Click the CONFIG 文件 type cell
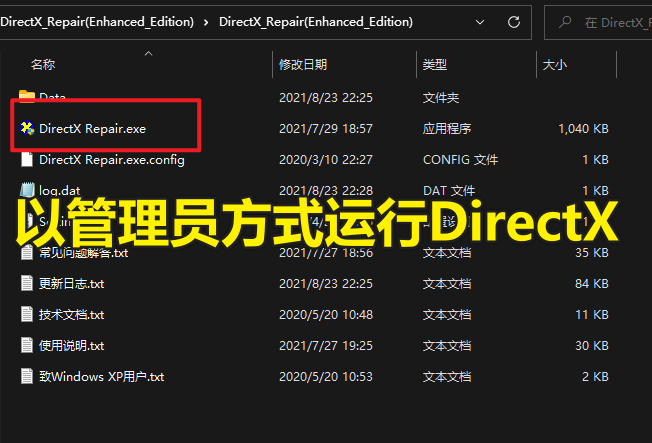 point(460,160)
